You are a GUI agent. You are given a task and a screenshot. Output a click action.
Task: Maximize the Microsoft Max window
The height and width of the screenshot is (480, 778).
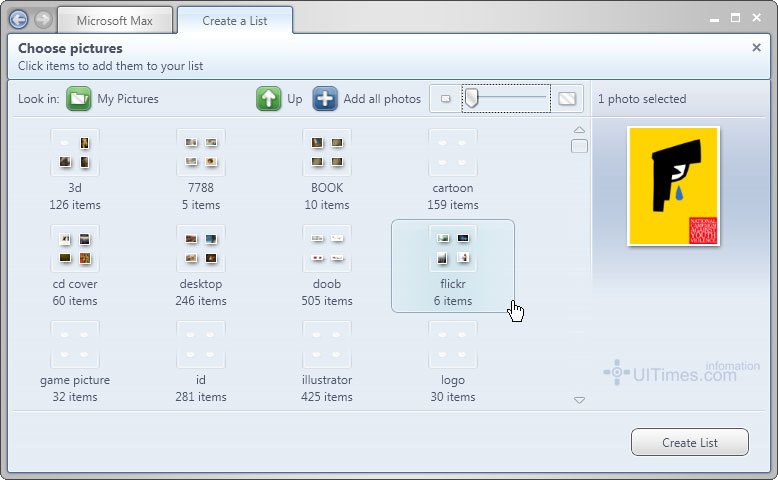tap(735, 18)
